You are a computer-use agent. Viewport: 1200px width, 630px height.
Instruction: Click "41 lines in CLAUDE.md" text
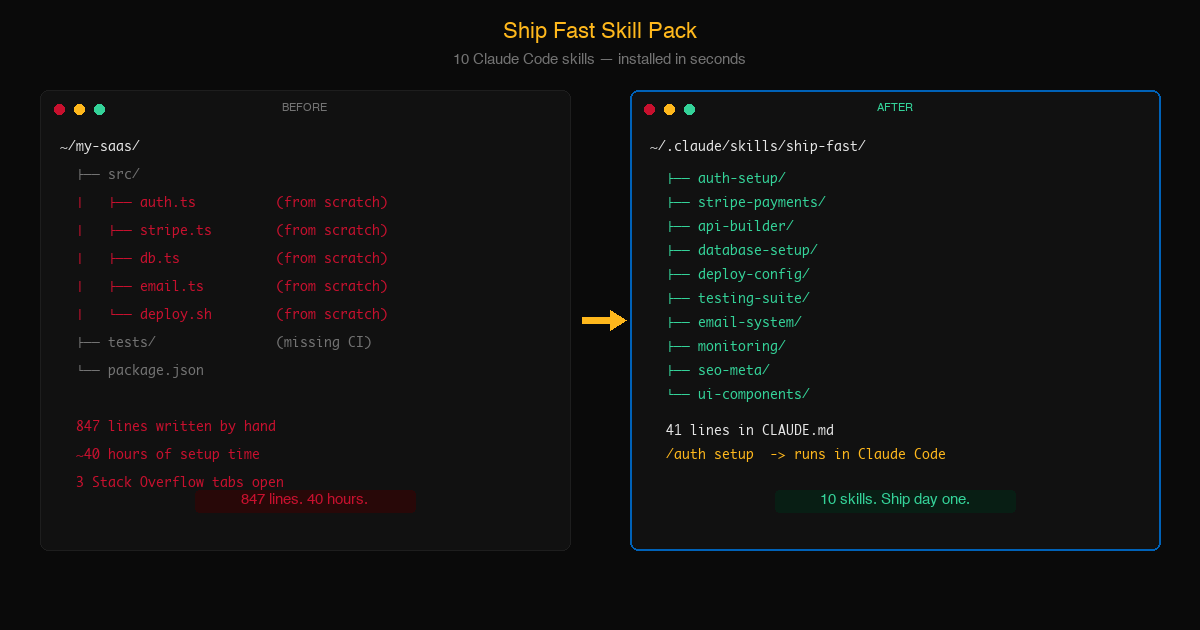pos(750,430)
